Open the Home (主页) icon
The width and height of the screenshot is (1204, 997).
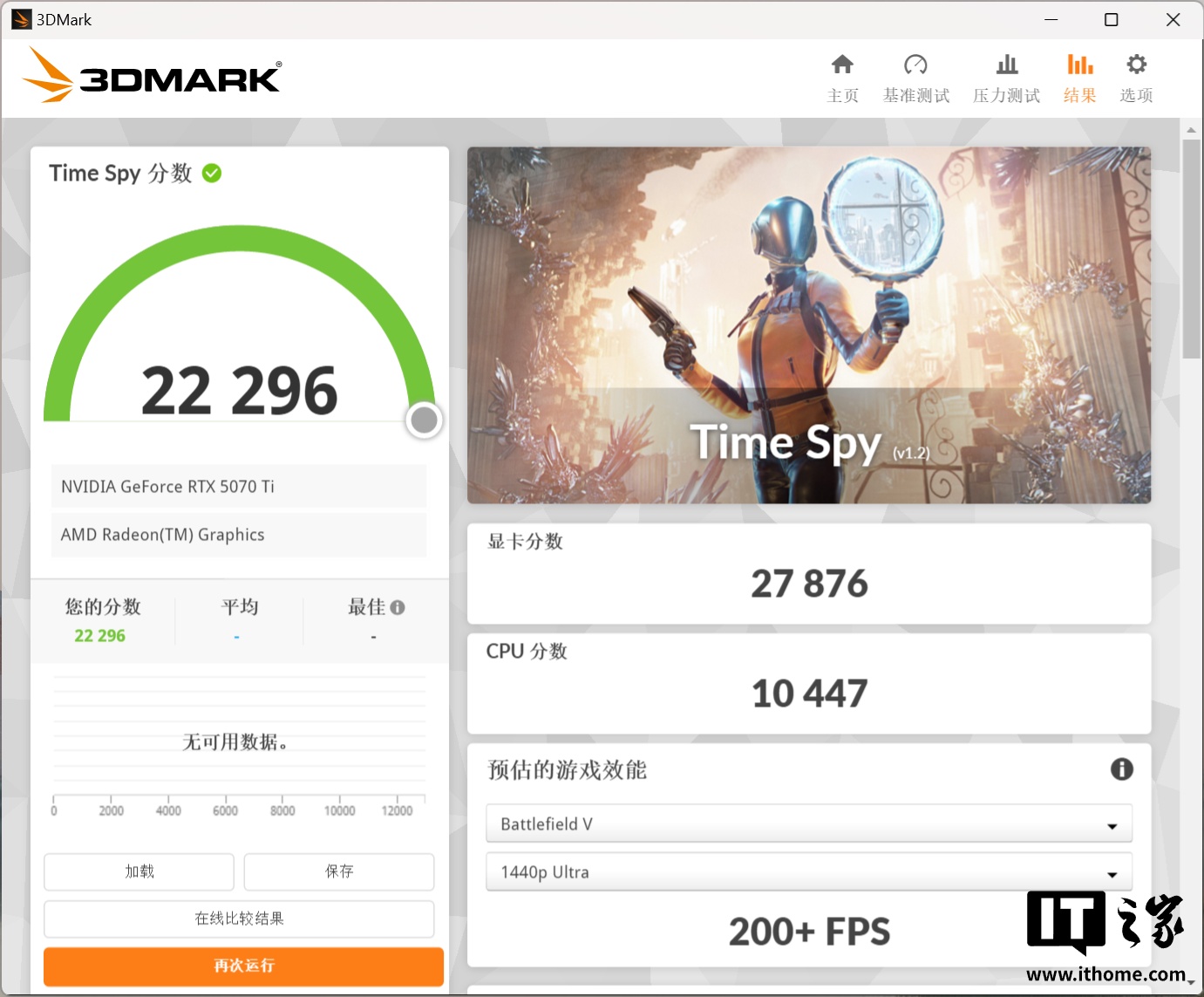842,65
